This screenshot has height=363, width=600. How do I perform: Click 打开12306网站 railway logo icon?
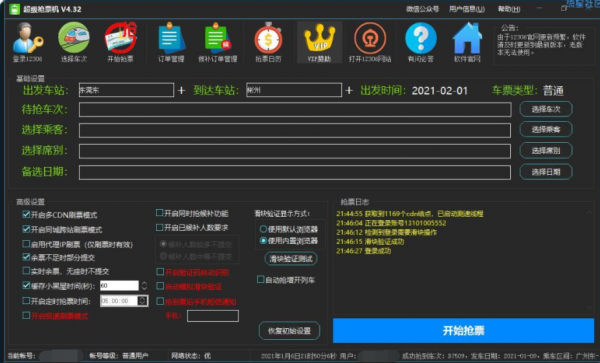(x=370, y=42)
